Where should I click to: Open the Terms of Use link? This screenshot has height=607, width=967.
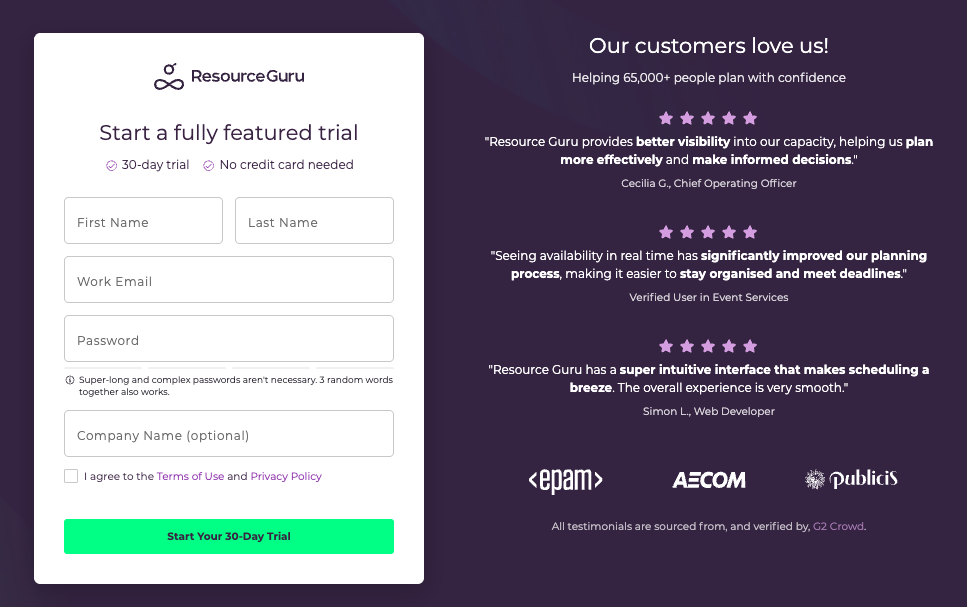[190, 477]
